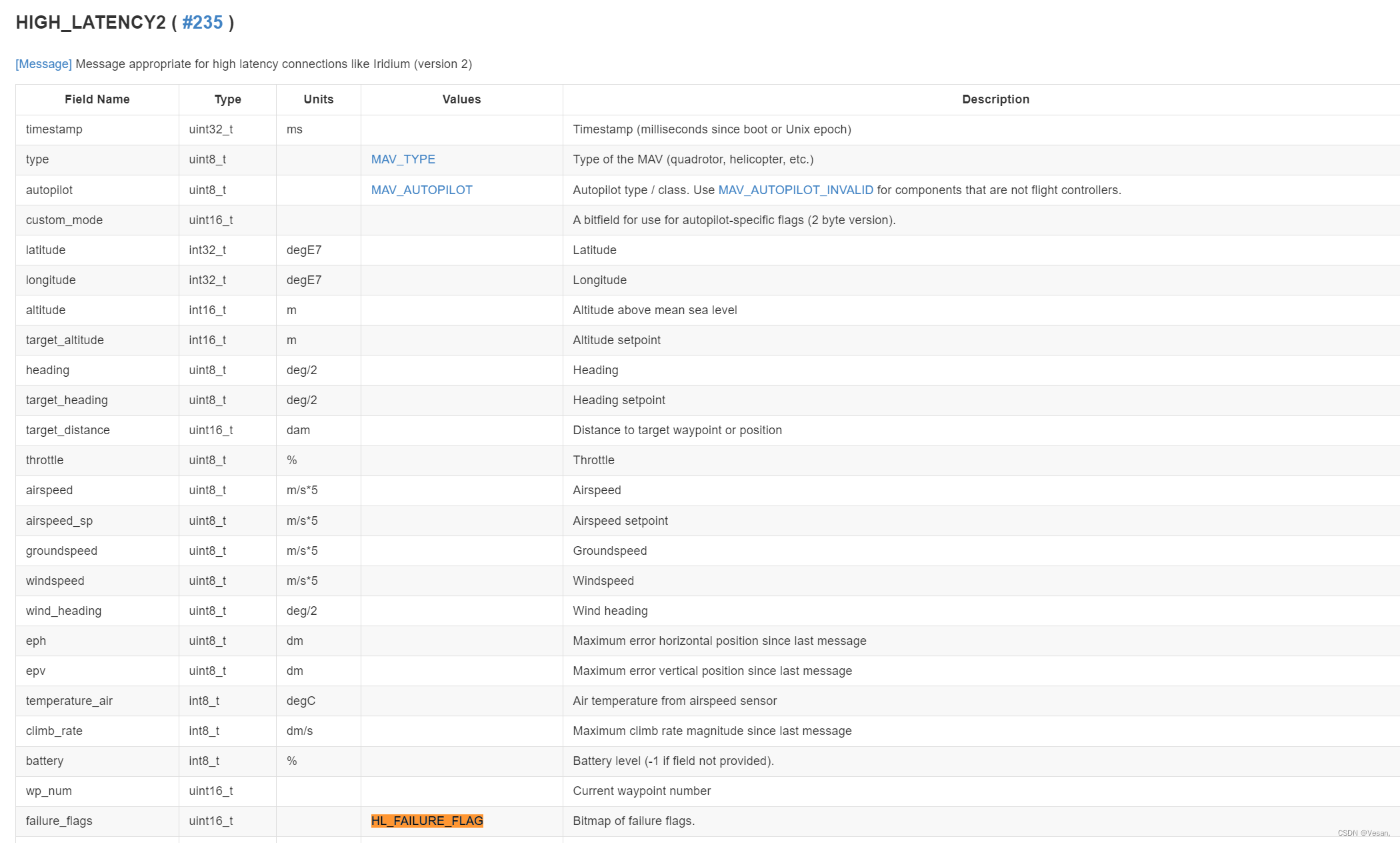Click the CSDN @Vesan watermark text
Image resolution: width=1400 pixels, height=843 pixels.
point(1363,833)
